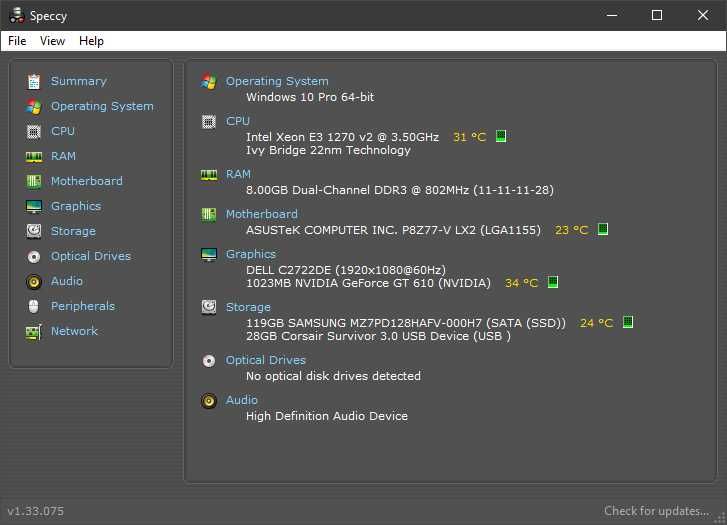Click the RAM heading link in main panel

coord(238,174)
